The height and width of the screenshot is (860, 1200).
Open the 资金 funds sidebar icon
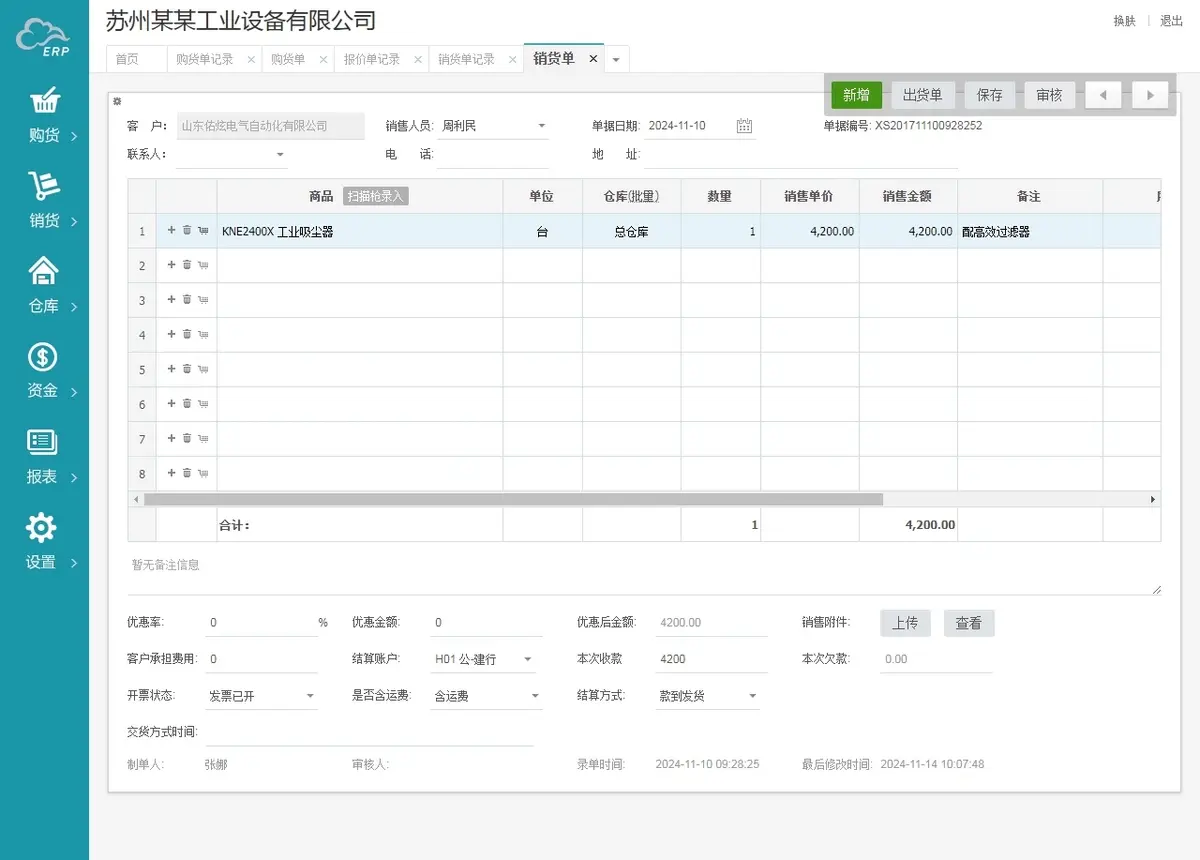click(43, 357)
